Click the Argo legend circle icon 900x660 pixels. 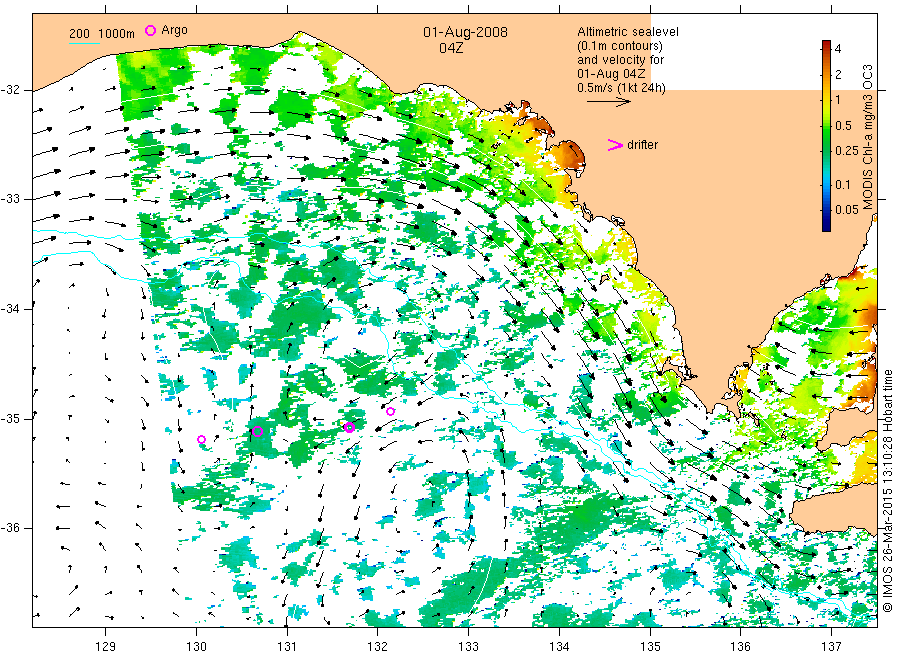(x=150, y=30)
